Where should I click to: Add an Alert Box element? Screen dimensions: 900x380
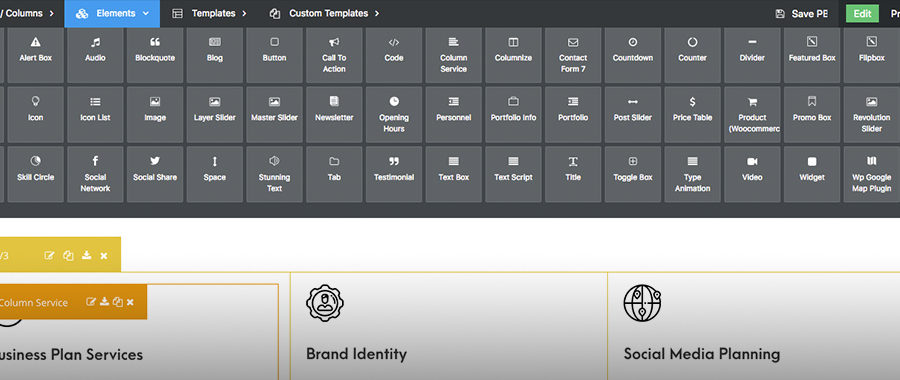tap(36, 55)
